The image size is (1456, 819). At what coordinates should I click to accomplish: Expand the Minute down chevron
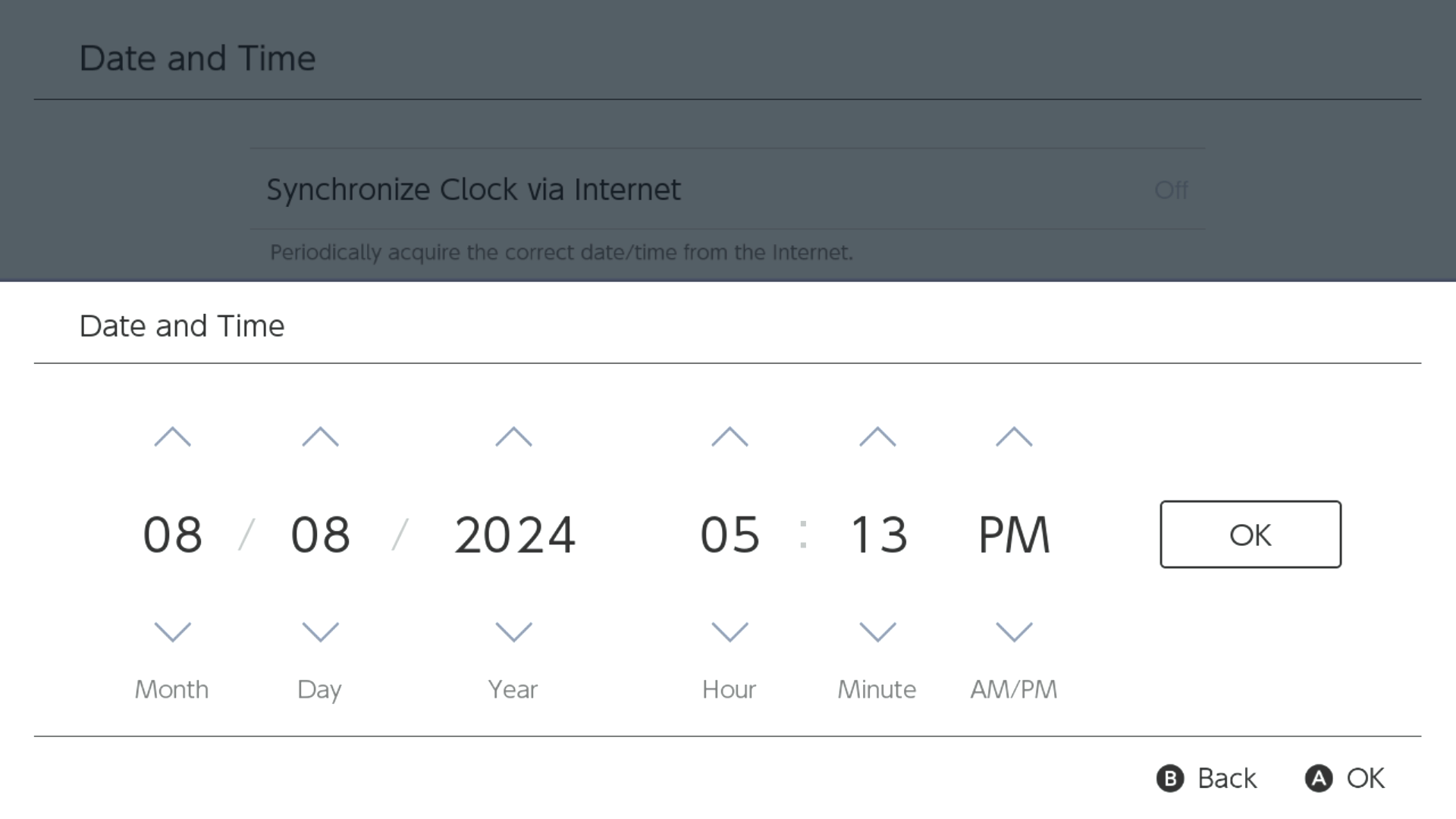point(877,631)
